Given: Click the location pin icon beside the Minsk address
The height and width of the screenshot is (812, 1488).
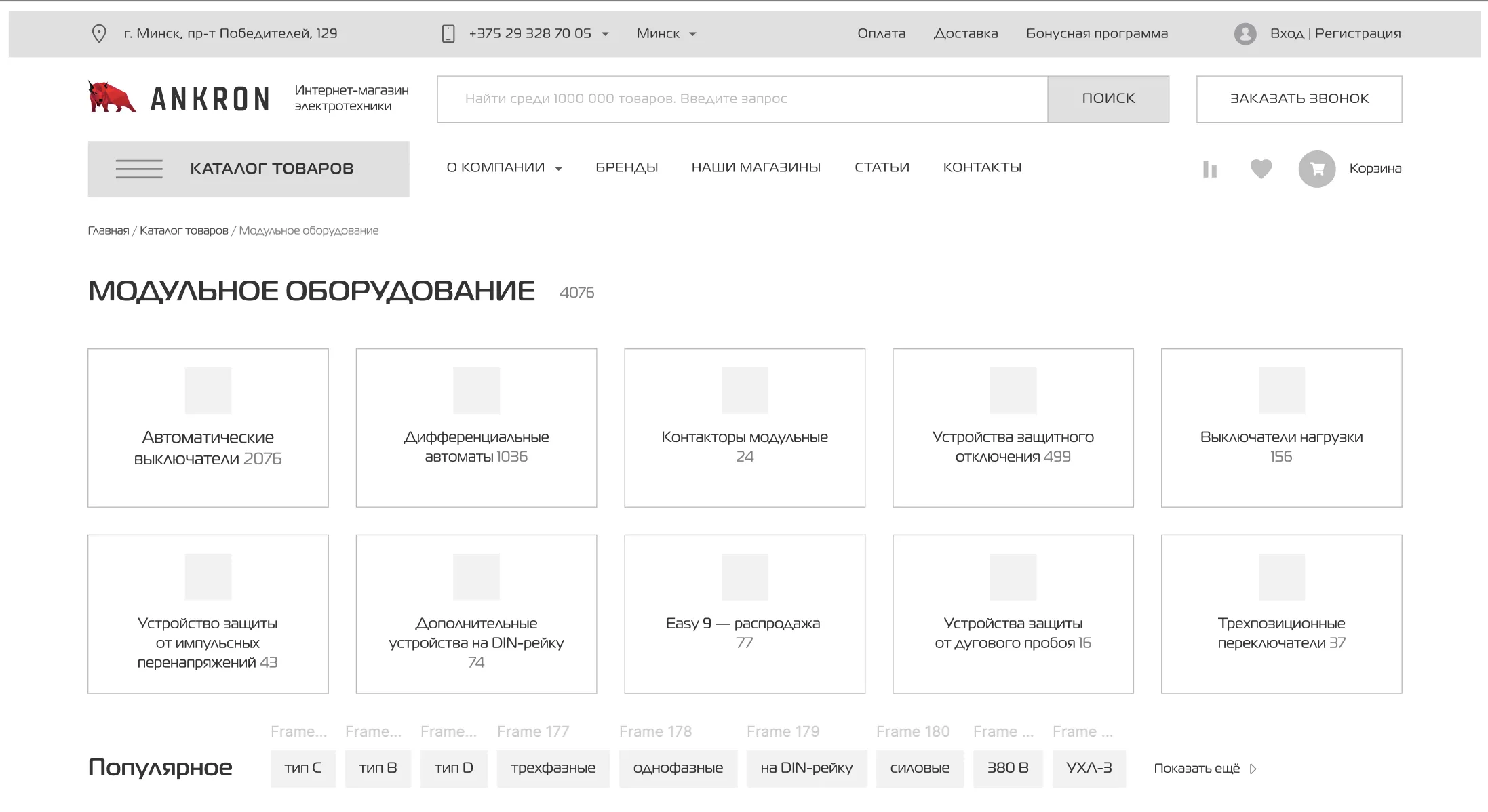Looking at the screenshot, I should (x=99, y=33).
